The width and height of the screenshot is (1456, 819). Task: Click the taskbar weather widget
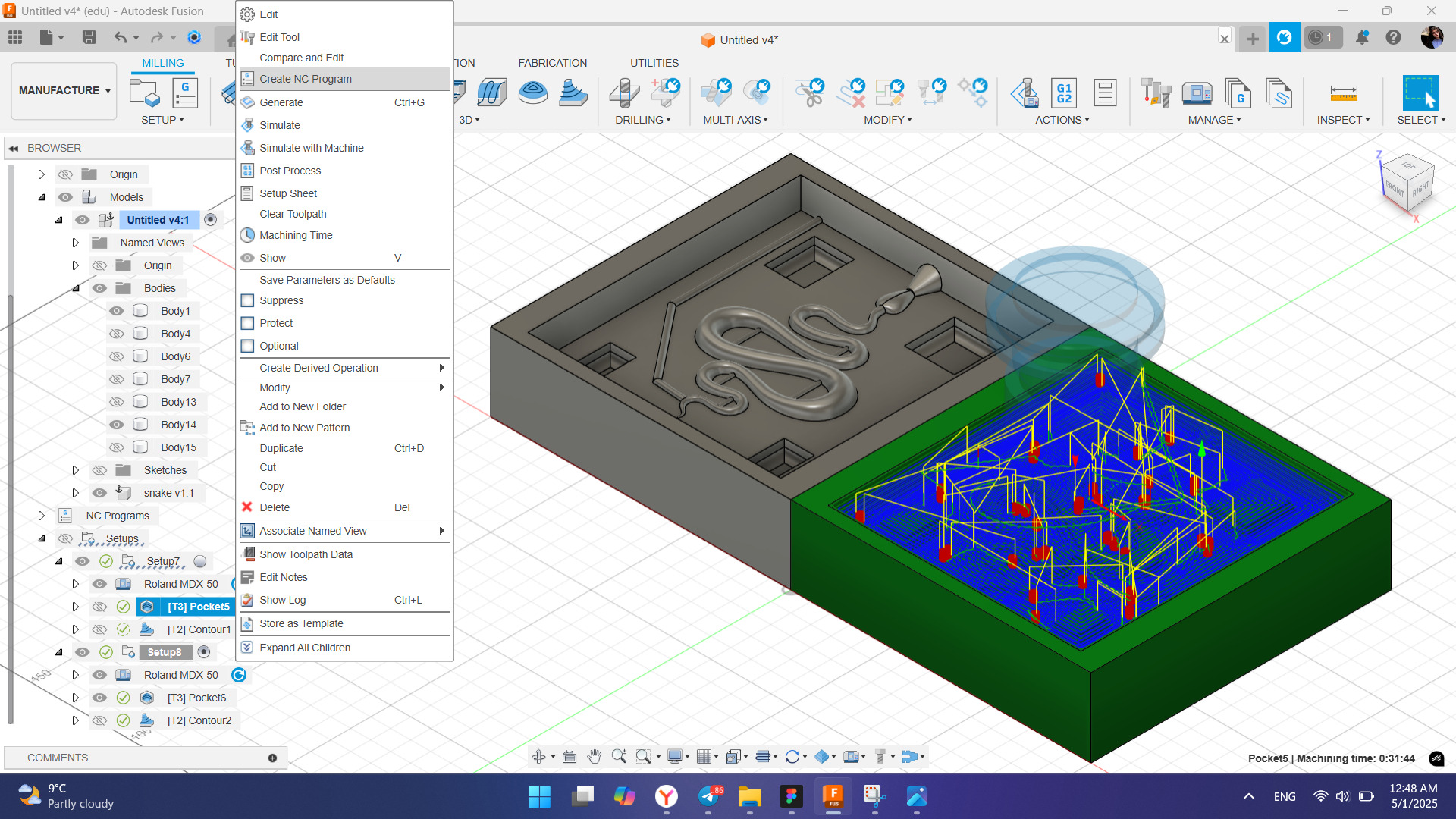click(x=67, y=796)
